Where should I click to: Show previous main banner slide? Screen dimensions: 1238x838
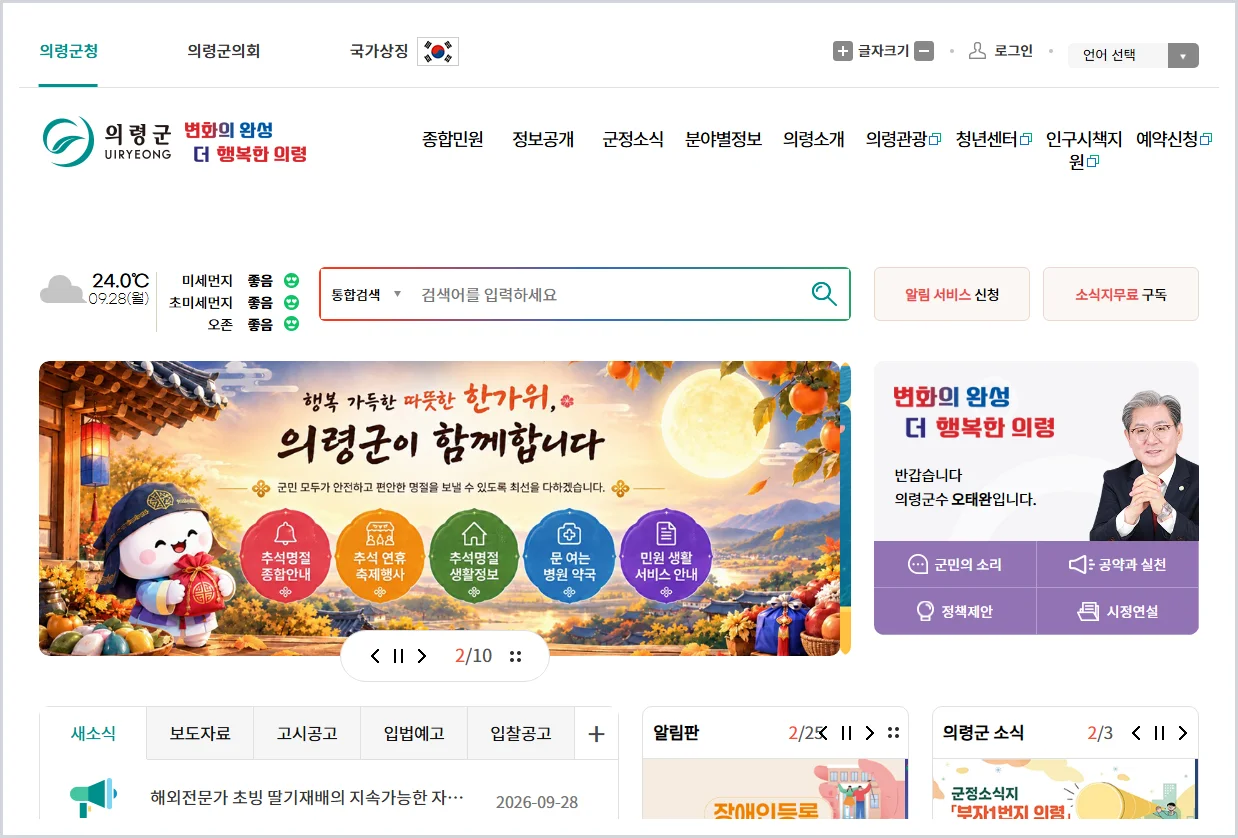375,656
